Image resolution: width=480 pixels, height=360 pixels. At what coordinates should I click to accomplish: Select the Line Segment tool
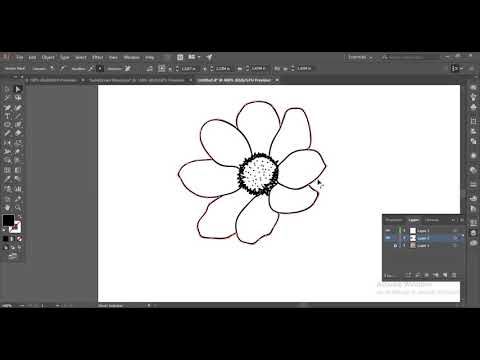coord(18,116)
